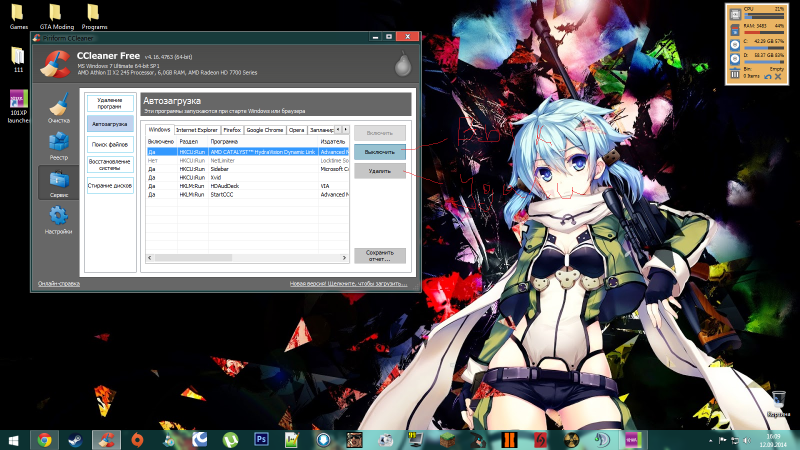Open the Автозагрузка startup page
800x450 pixels.
(110, 124)
